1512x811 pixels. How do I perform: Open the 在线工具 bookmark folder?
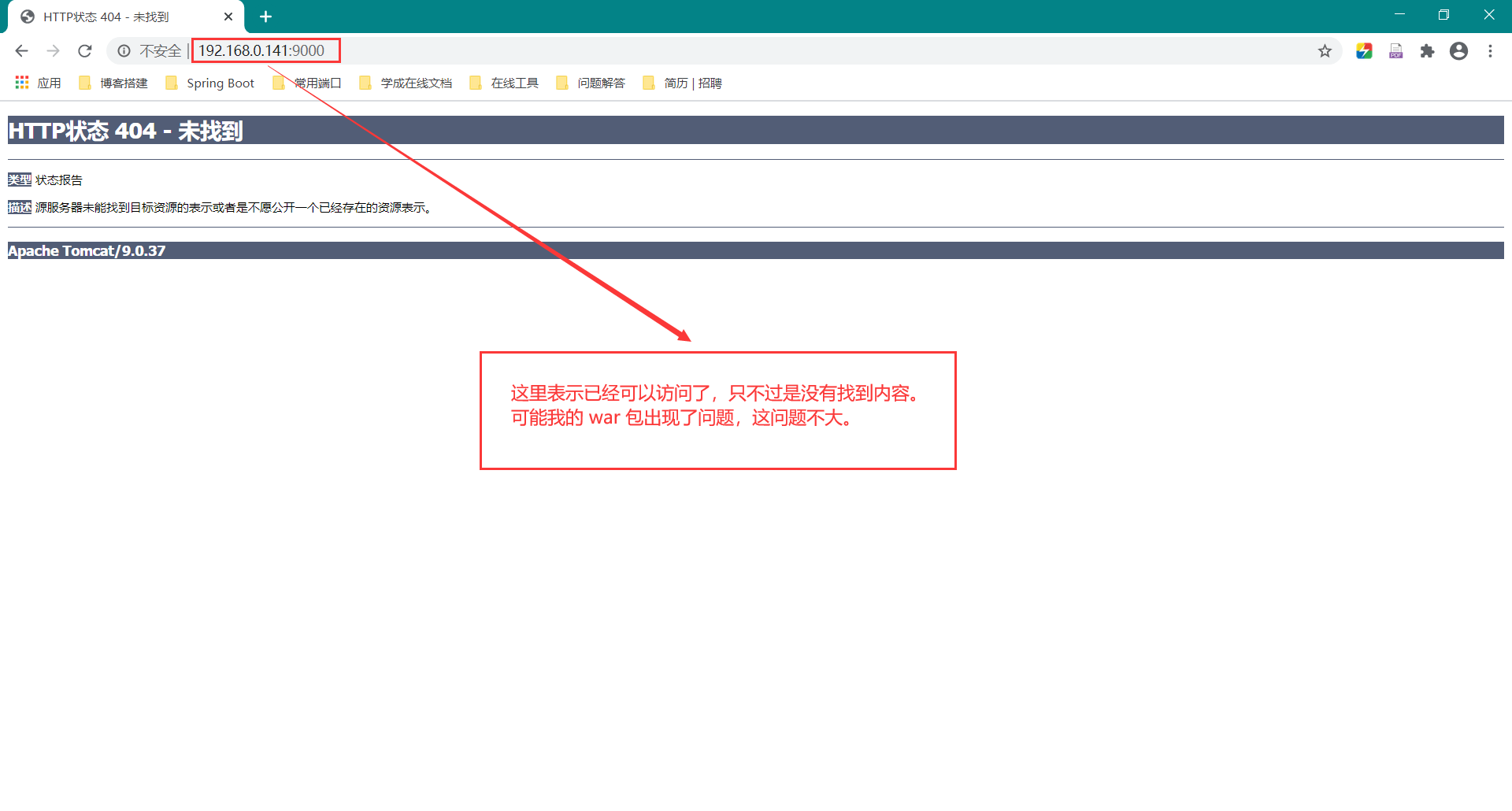tap(505, 83)
